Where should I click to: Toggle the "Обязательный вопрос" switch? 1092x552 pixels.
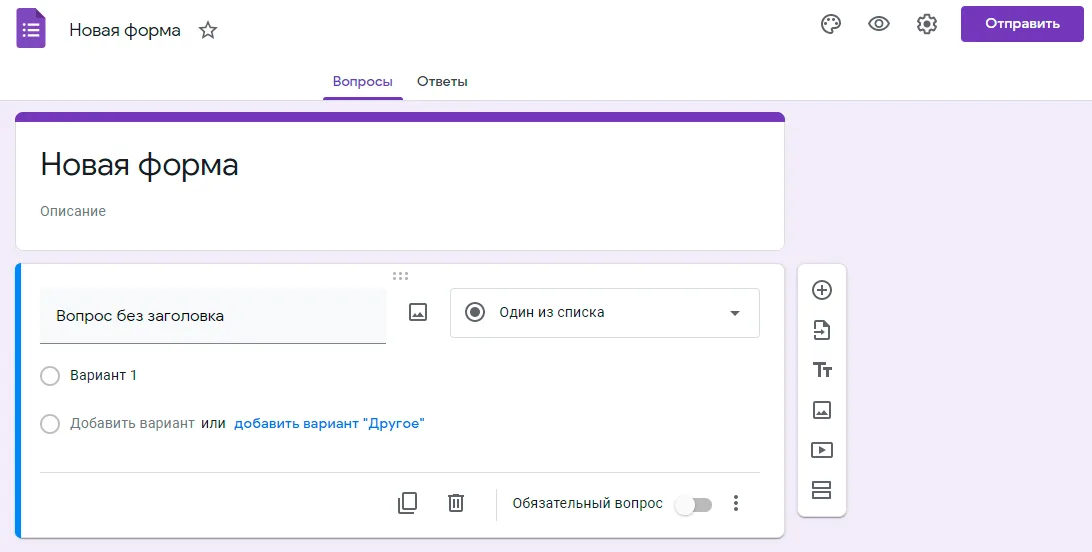click(694, 505)
